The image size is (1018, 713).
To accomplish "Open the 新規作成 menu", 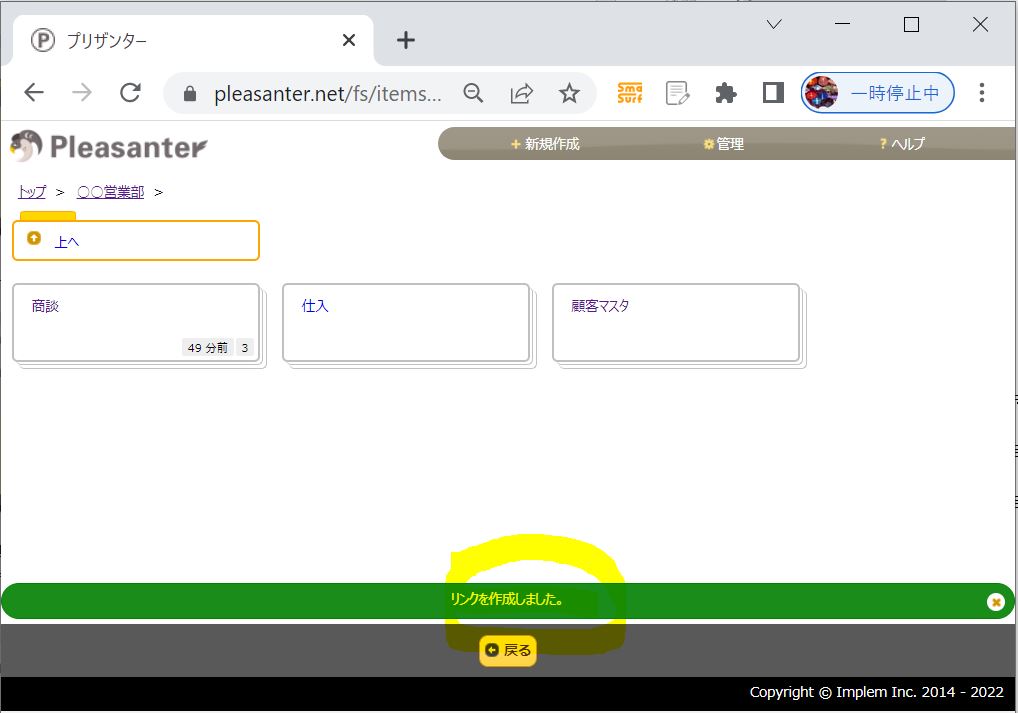I will [545, 144].
